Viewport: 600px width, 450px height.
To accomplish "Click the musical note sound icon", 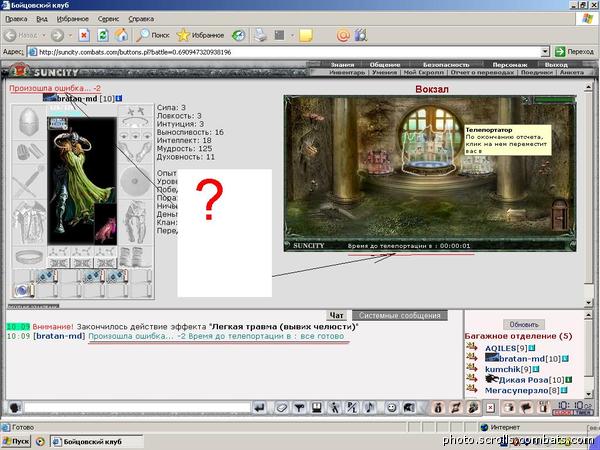I will coord(369,408).
